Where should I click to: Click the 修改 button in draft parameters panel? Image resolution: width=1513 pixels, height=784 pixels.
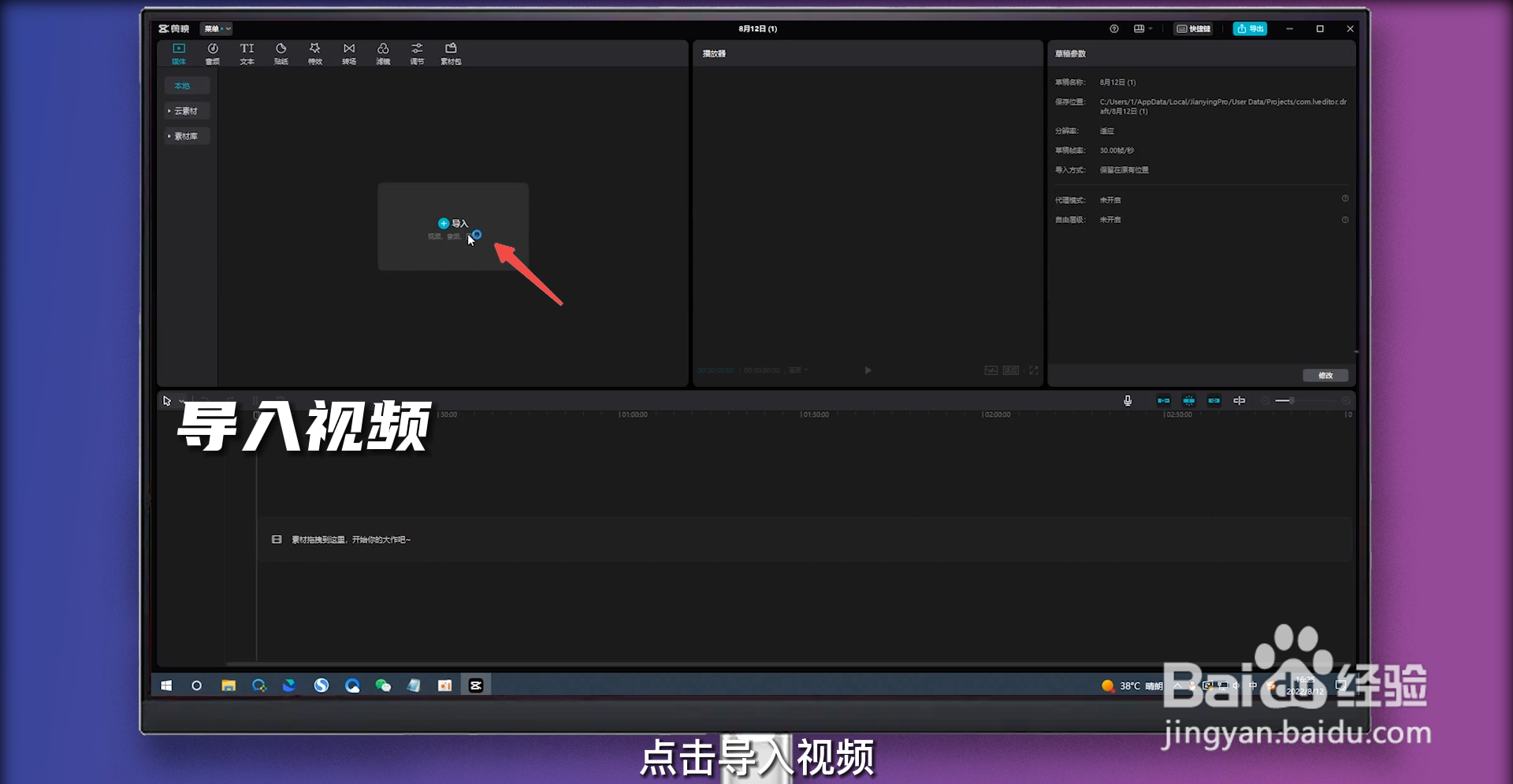[1326, 376]
